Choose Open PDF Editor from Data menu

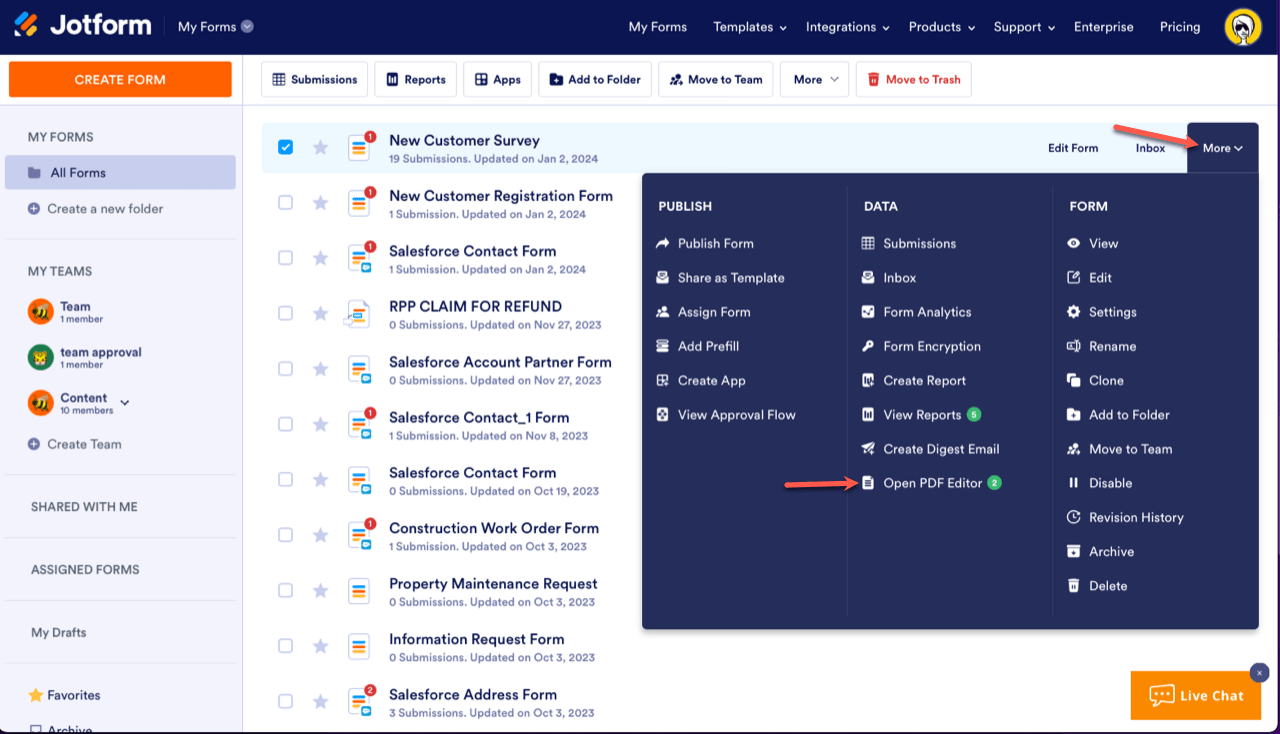pos(931,483)
